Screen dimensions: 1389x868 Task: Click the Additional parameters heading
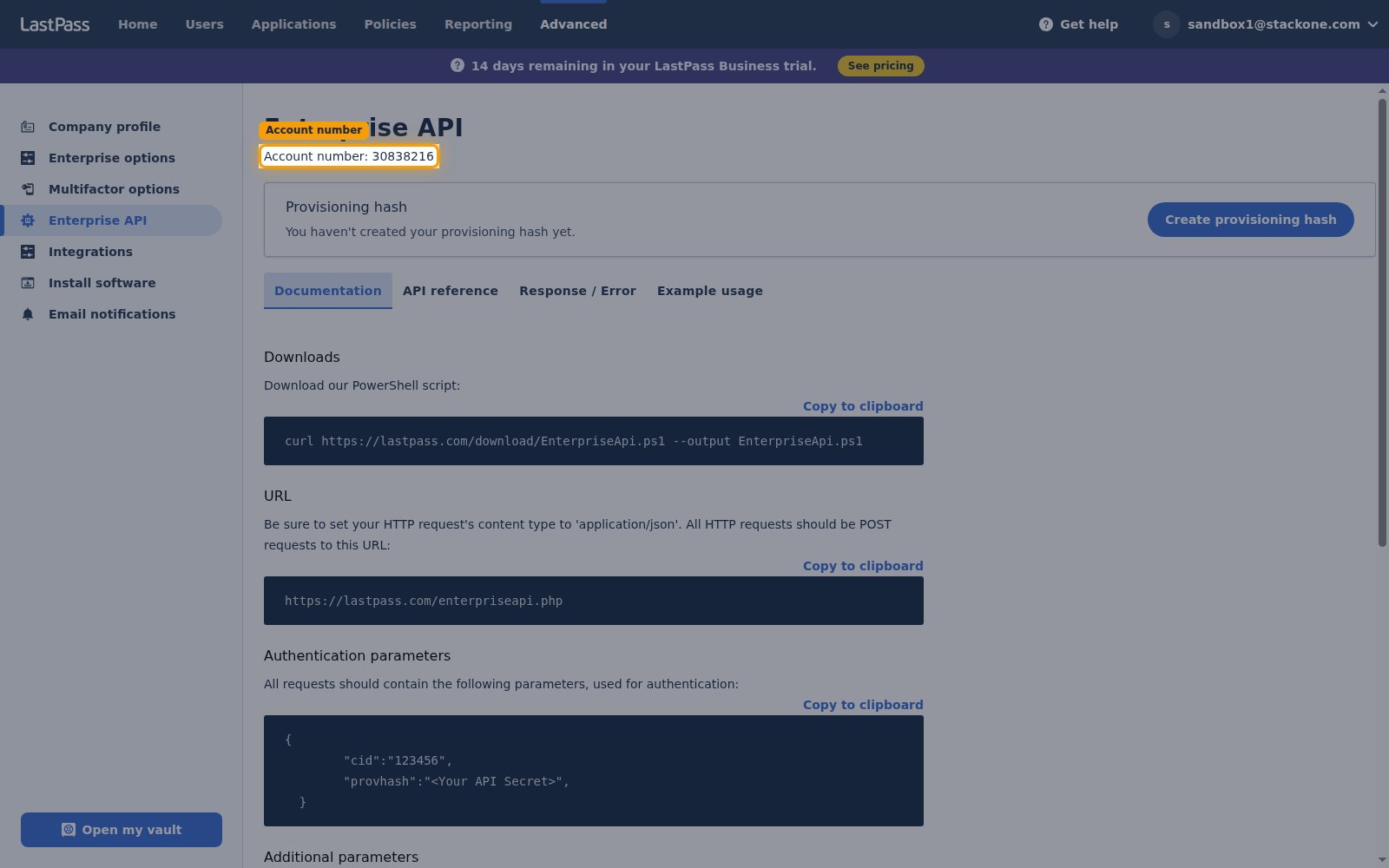coord(341,857)
